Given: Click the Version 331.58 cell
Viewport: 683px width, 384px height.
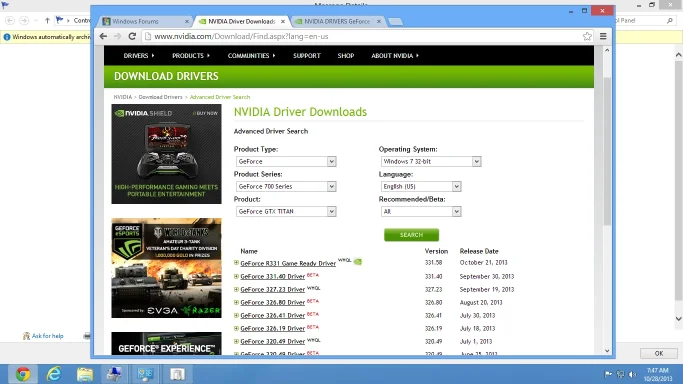Looking at the screenshot, I should 433,263.
